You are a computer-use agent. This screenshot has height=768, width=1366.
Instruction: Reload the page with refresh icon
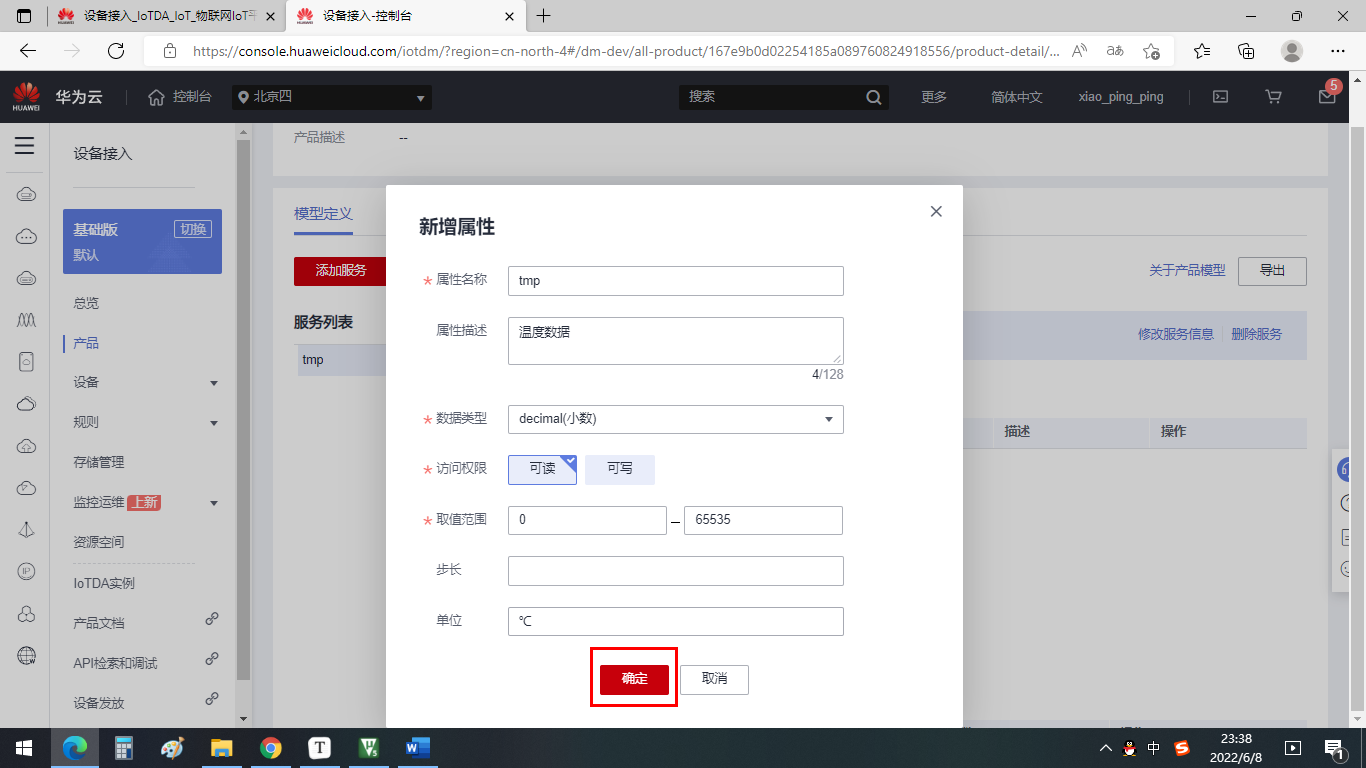coord(116,50)
